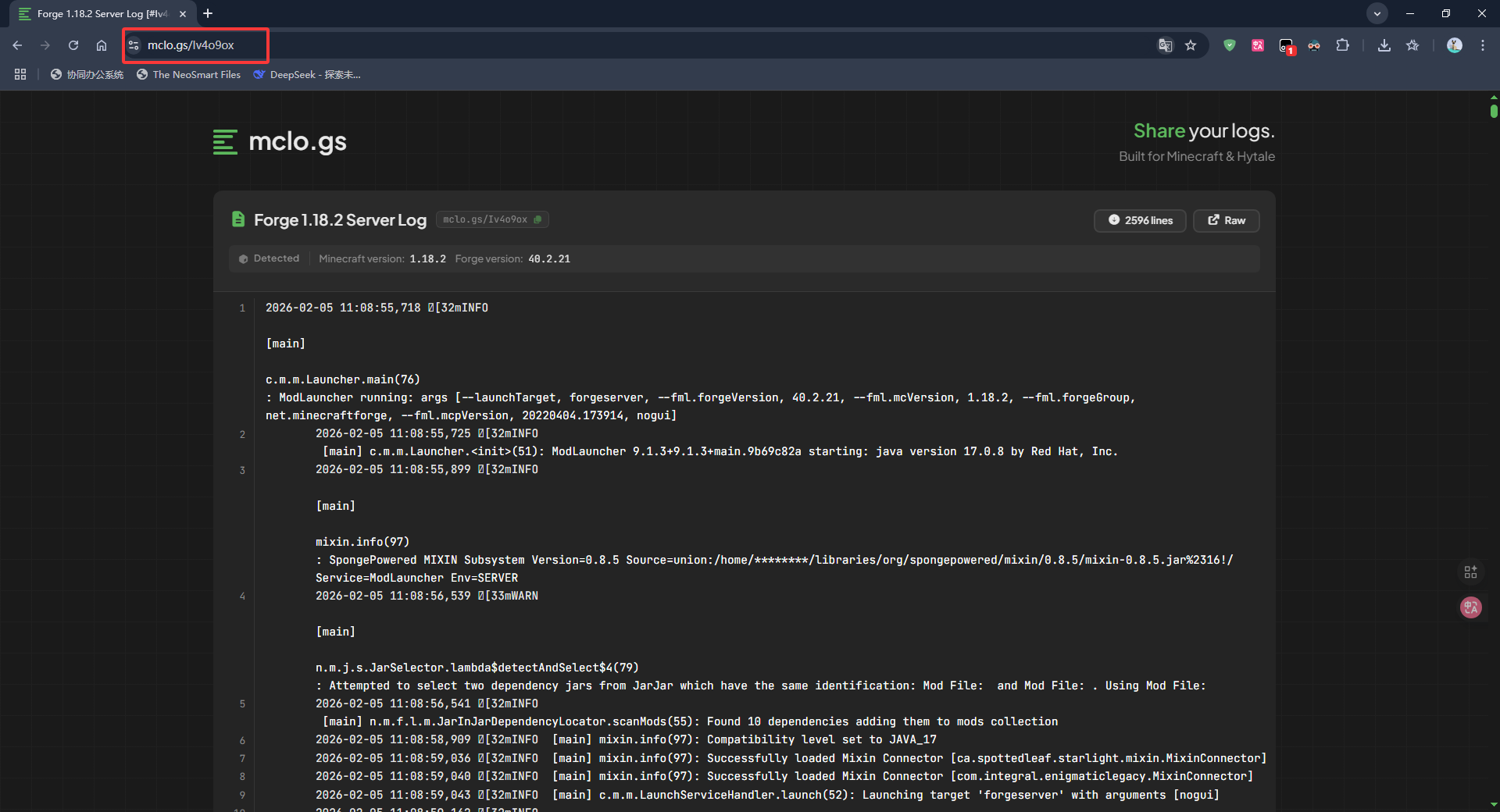Bookmark this page with the star icon

point(1191,45)
